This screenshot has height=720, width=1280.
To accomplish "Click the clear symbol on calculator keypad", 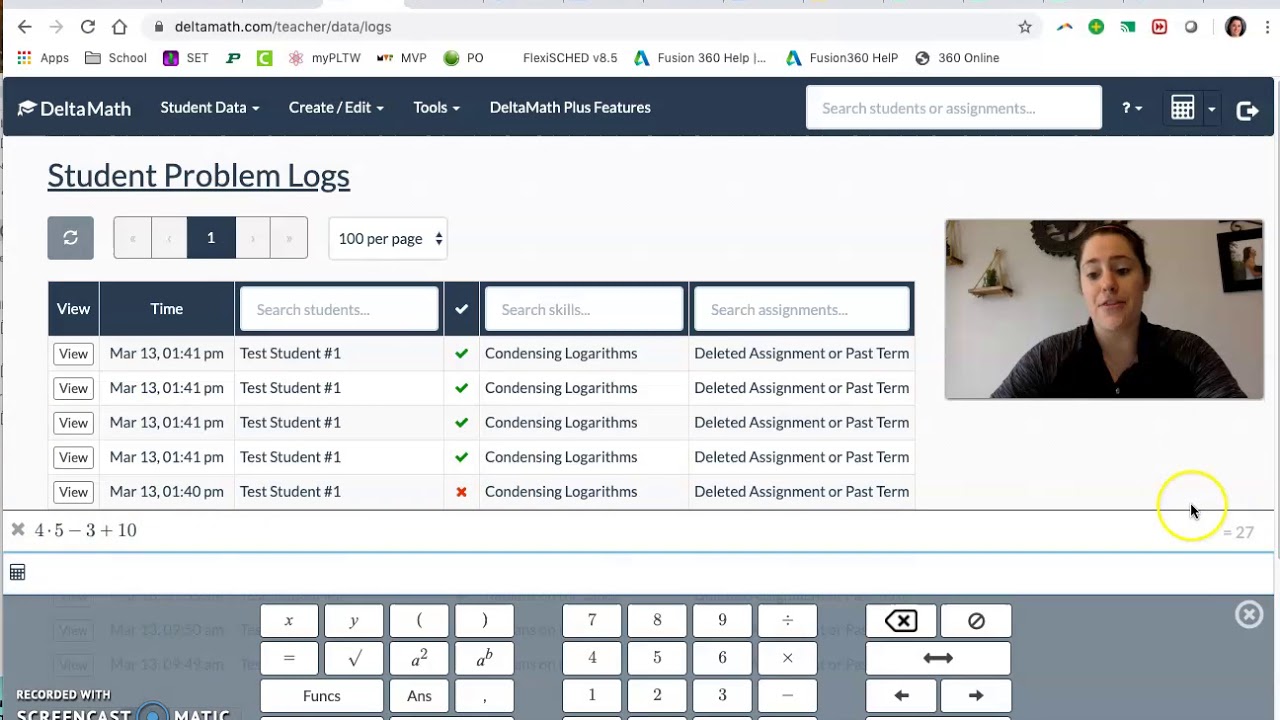I will coord(975,621).
